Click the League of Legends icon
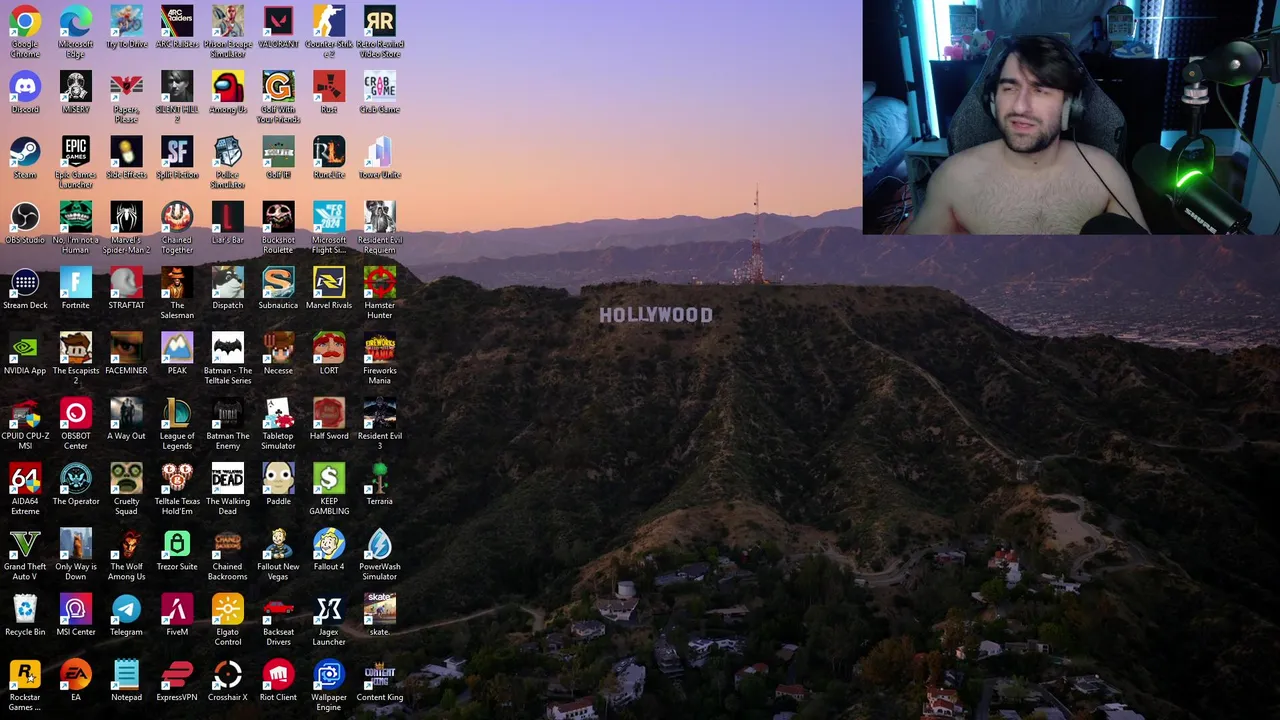The height and width of the screenshot is (720, 1280). 177,413
